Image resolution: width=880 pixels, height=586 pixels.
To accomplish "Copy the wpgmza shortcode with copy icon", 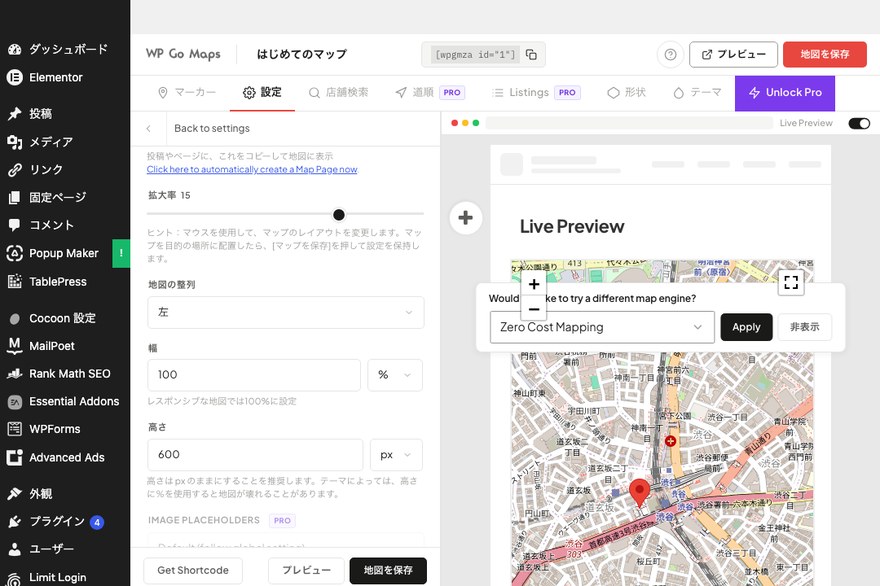I will click(531, 54).
